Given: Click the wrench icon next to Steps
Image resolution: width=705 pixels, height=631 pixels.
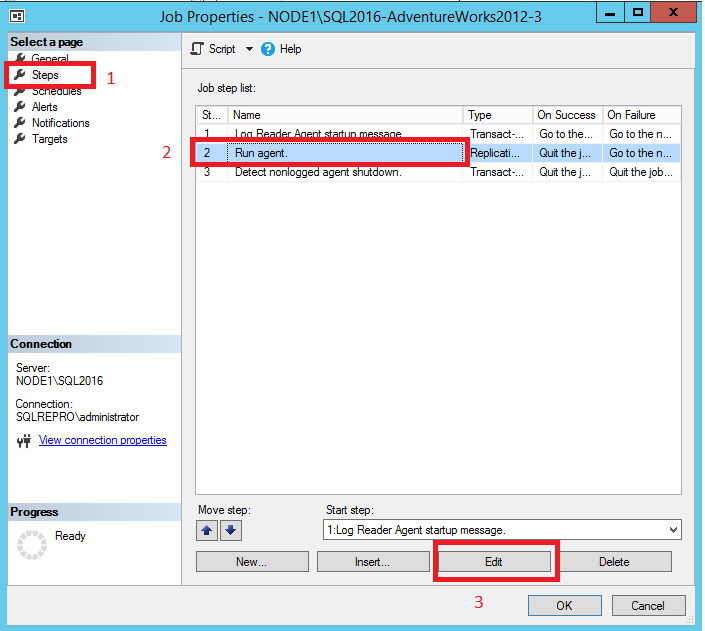Looking at the screenshot, I should (x=19, y=74).
